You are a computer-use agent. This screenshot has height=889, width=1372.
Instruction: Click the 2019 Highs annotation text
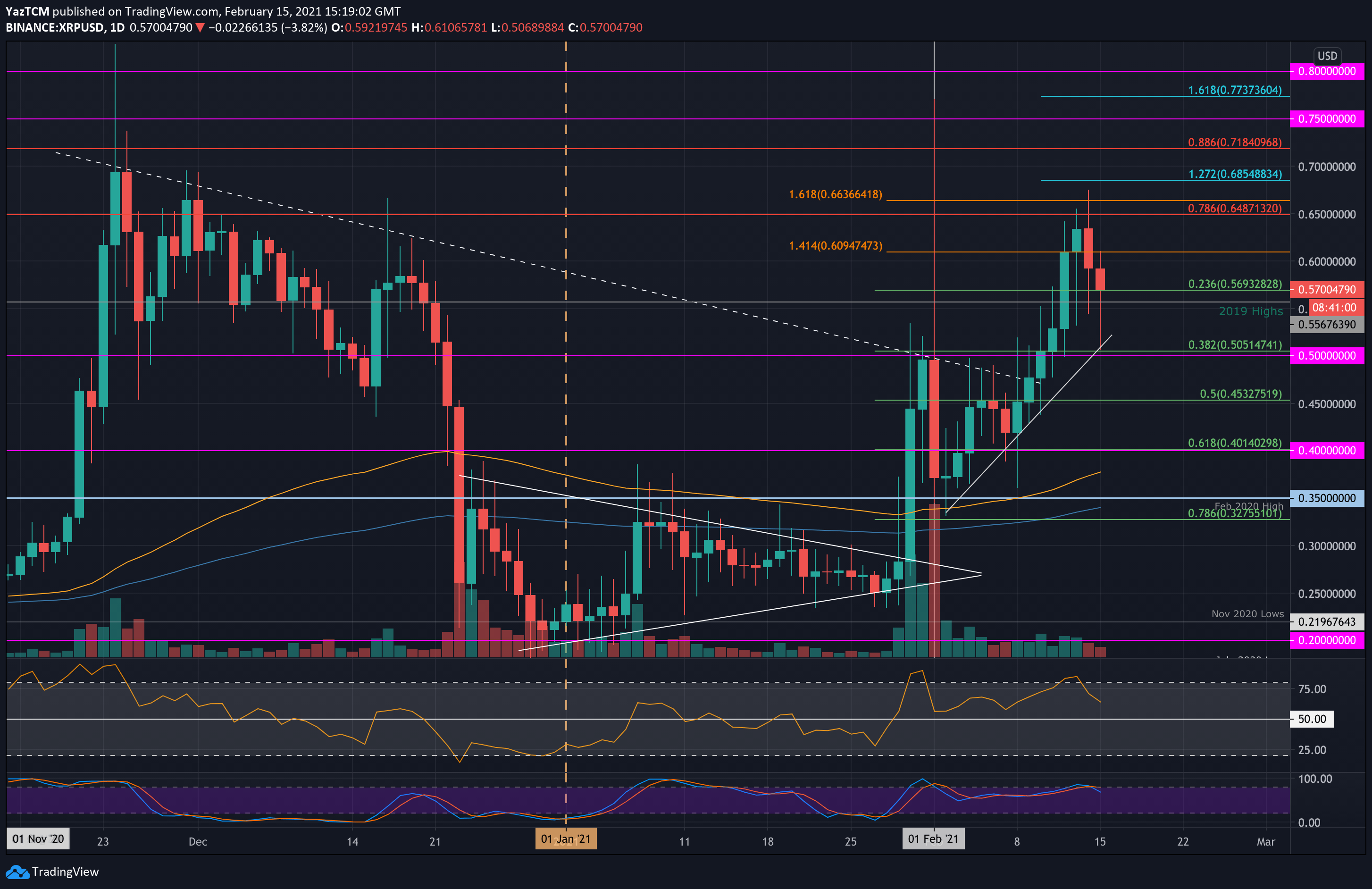coord(1250,311)
